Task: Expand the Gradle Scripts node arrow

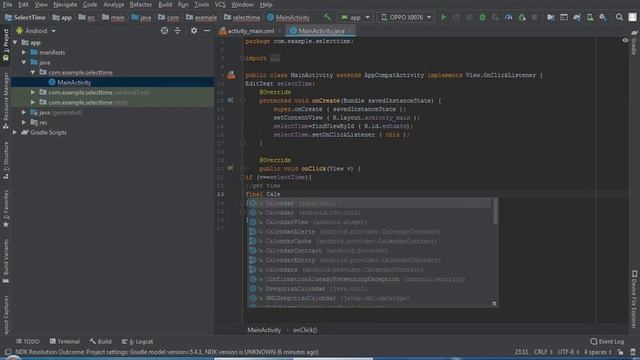Action: point(15,132)
